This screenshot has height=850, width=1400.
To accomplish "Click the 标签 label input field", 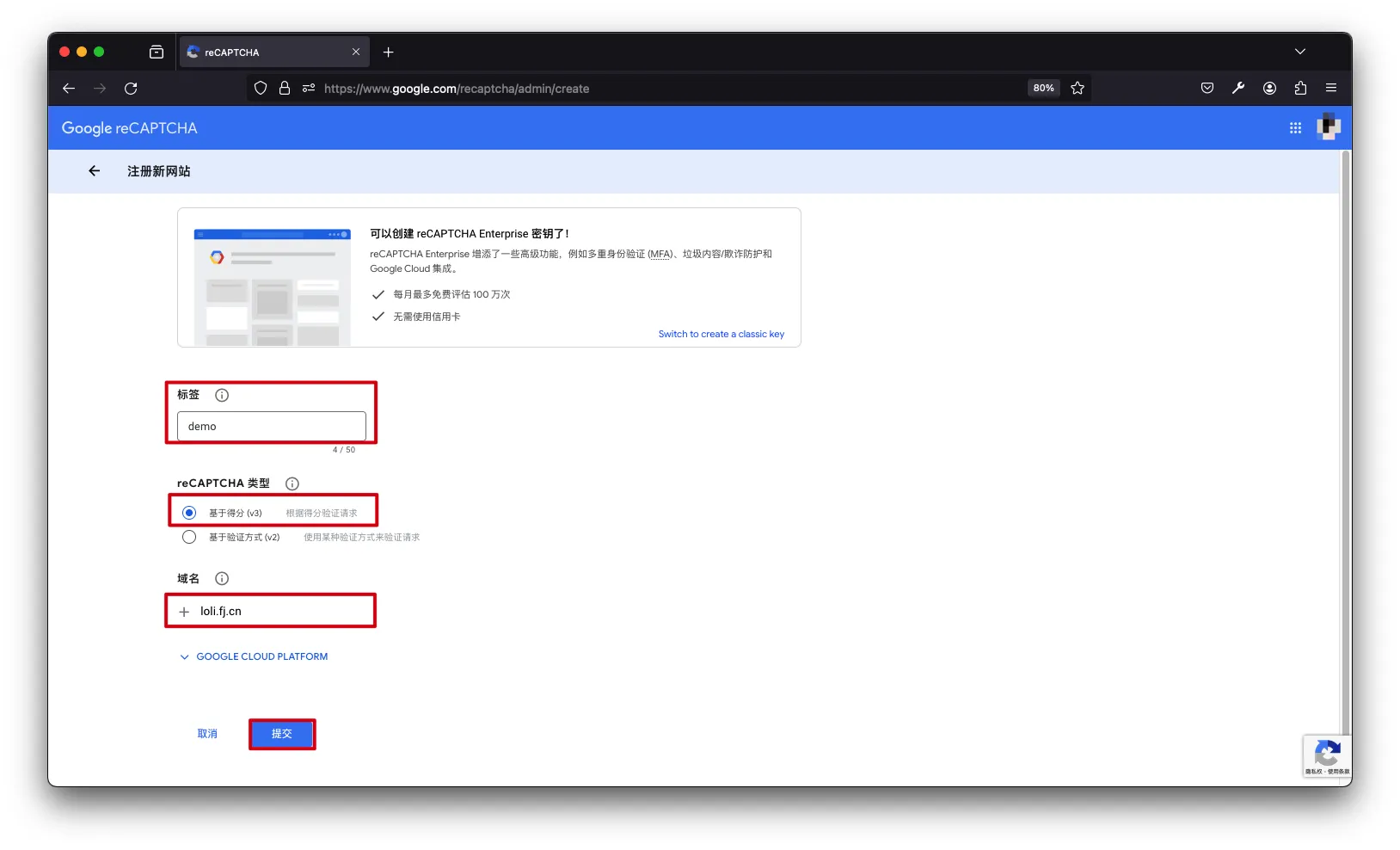I will click(x=272, y=427).
